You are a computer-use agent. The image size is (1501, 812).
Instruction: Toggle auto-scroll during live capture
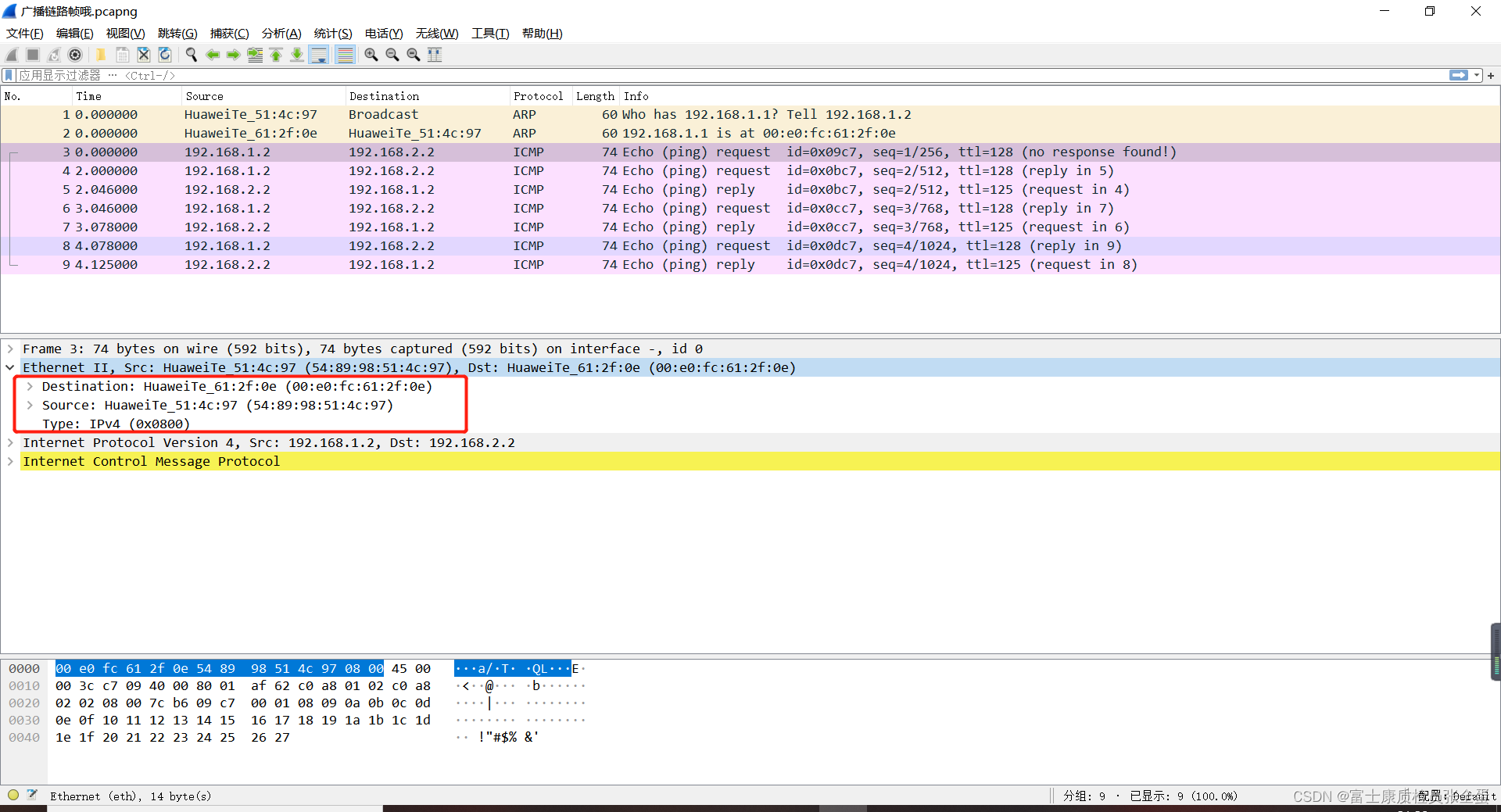click(319, 55)
